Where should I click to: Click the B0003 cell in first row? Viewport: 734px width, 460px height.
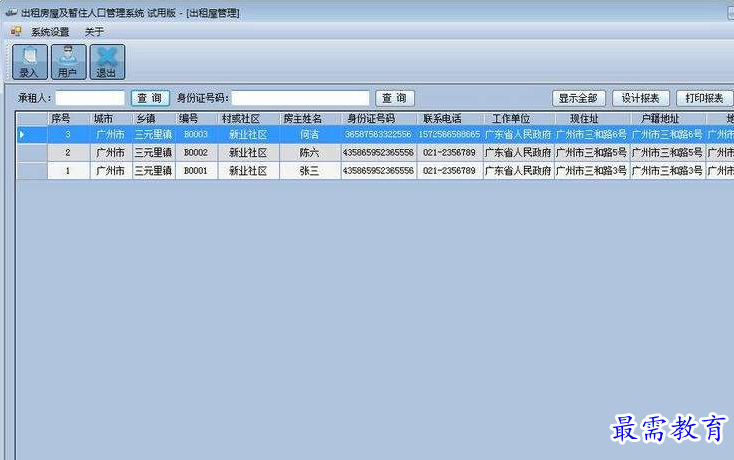point(195,134)
